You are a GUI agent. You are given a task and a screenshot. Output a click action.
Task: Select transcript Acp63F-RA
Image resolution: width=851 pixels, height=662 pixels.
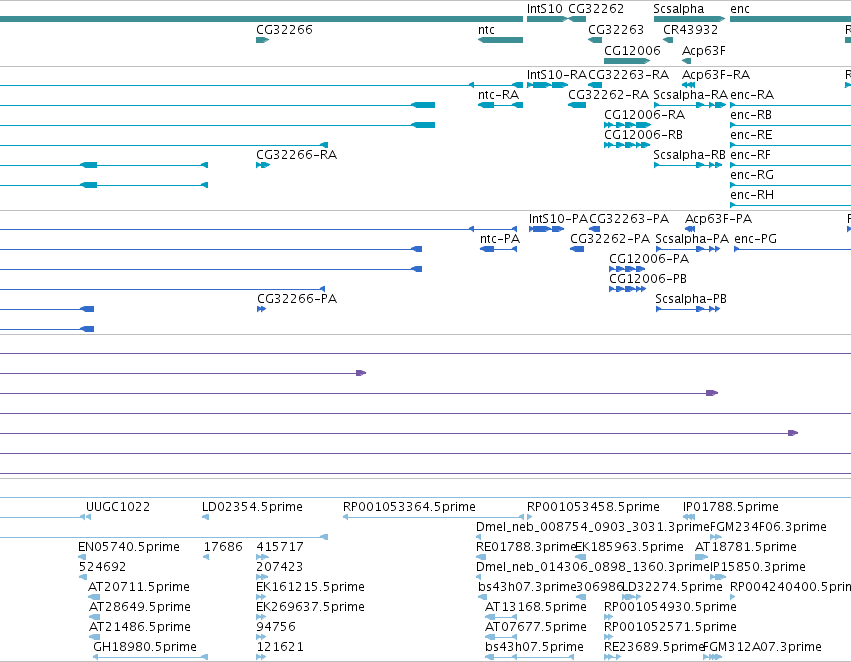(716, 74)
